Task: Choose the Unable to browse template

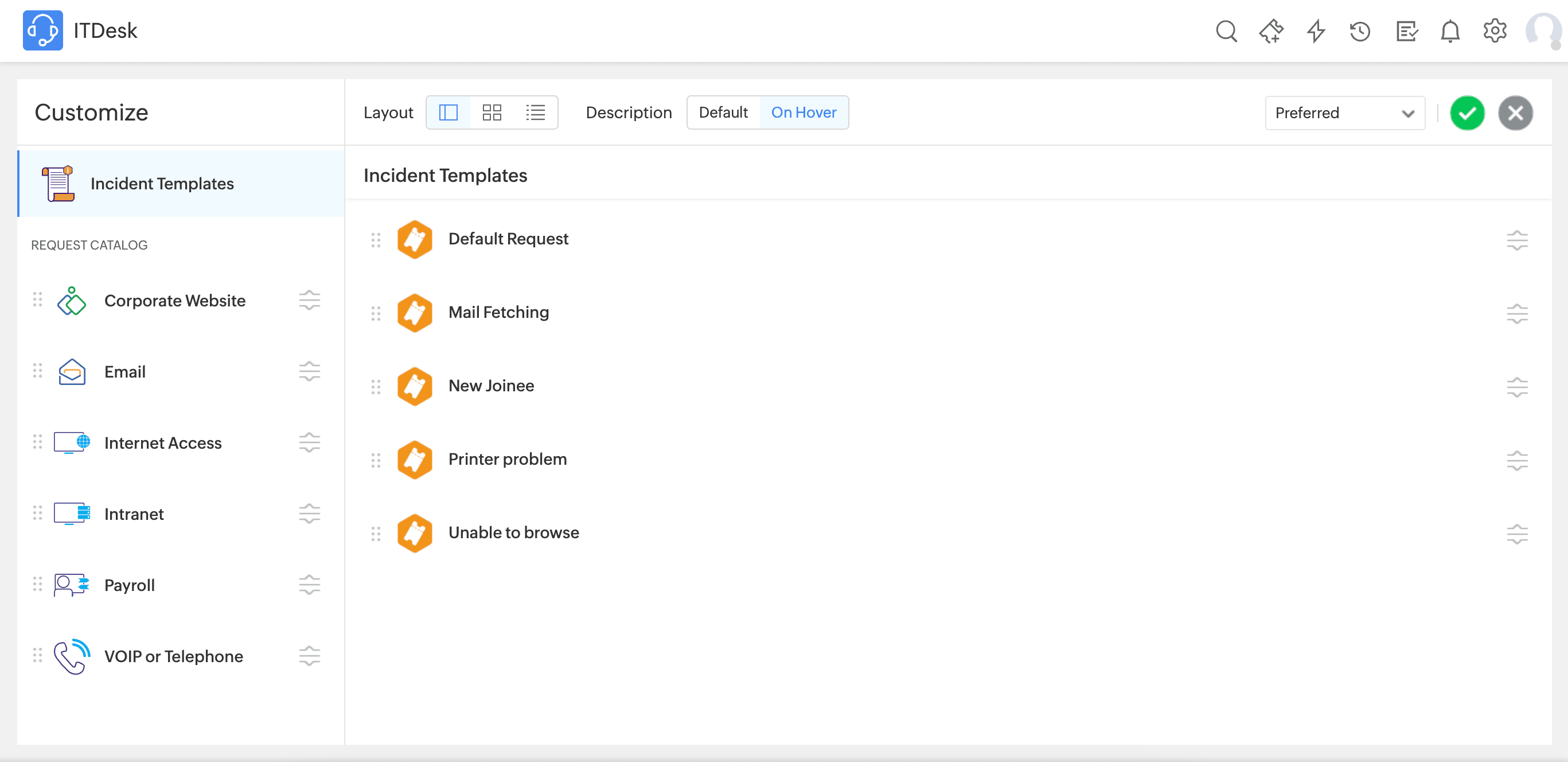Action: click(513, 533)
